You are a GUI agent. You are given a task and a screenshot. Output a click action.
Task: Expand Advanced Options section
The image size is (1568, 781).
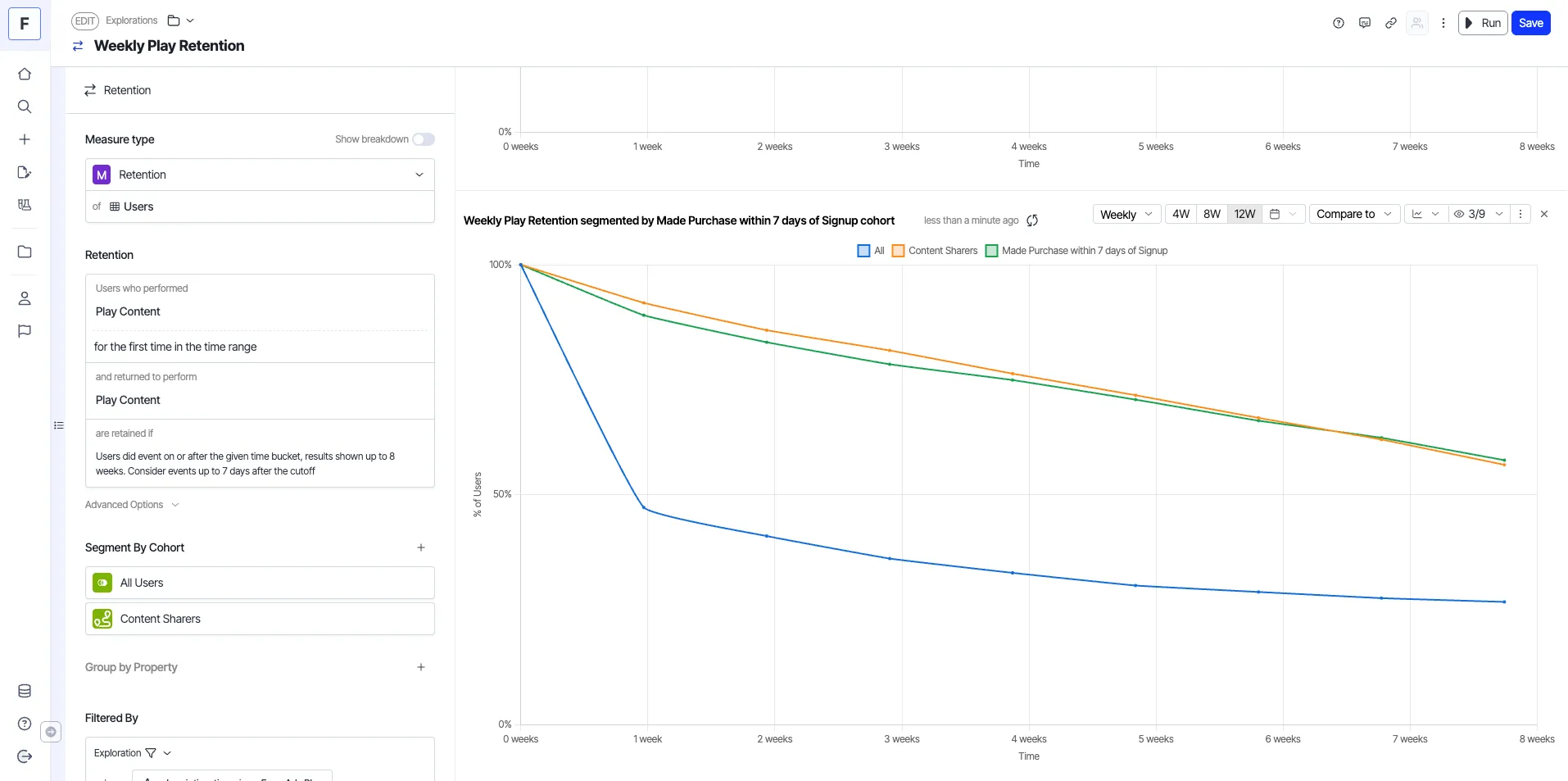132,505
